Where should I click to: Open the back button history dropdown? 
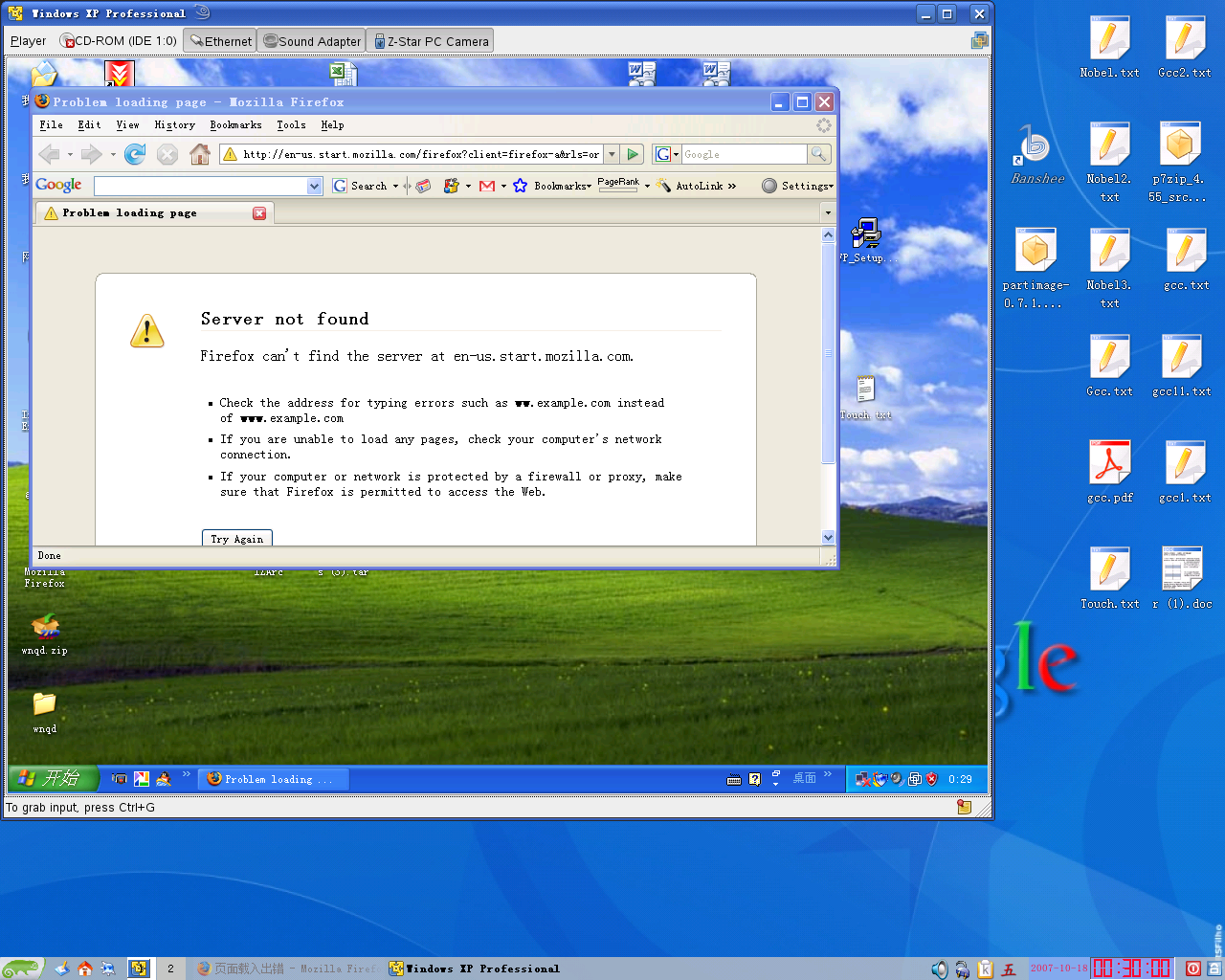[70, 154]
